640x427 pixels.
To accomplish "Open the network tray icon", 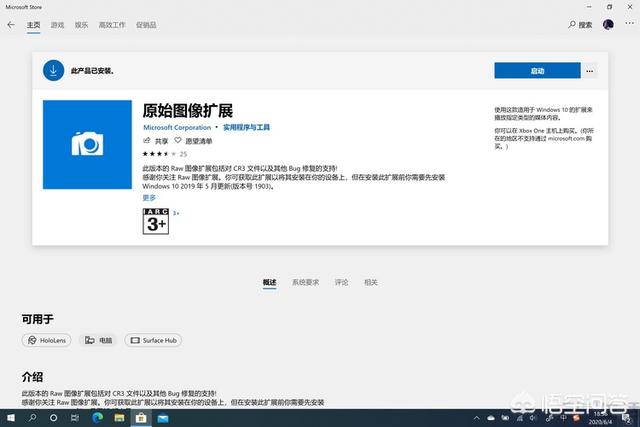I will (x=520, y=418).
